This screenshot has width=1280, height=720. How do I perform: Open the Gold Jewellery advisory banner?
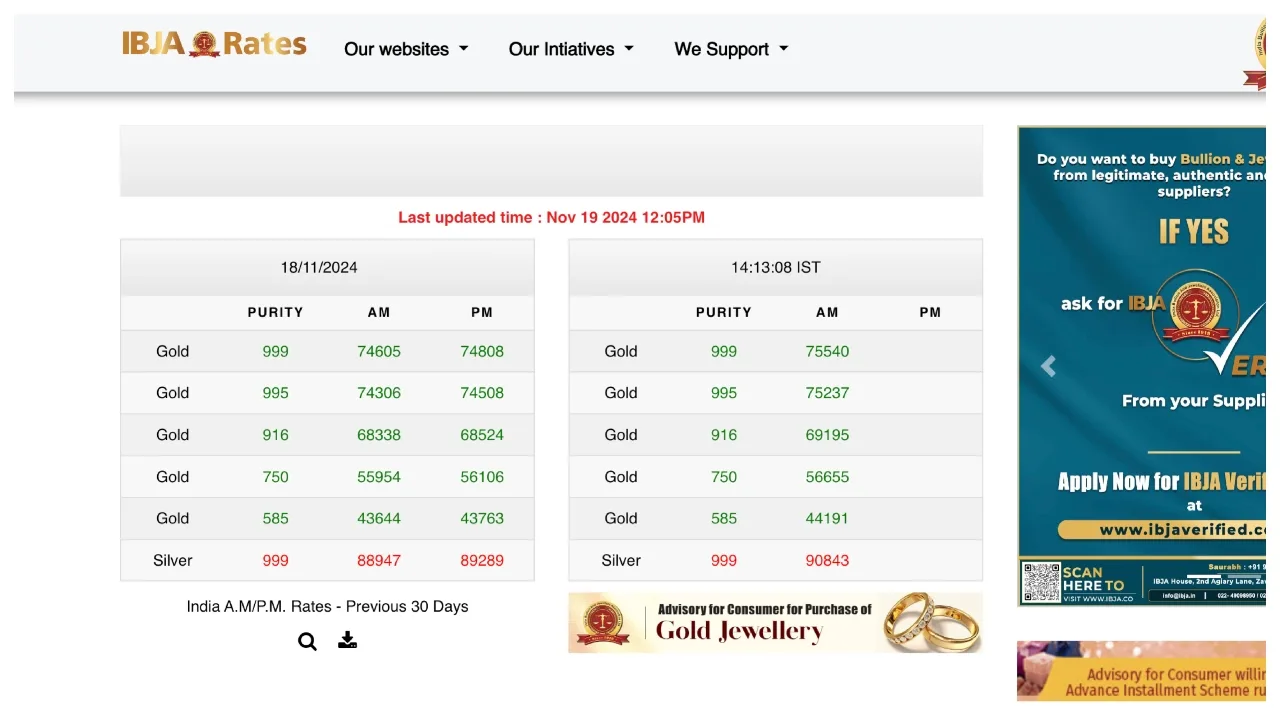tap(765, 622)
